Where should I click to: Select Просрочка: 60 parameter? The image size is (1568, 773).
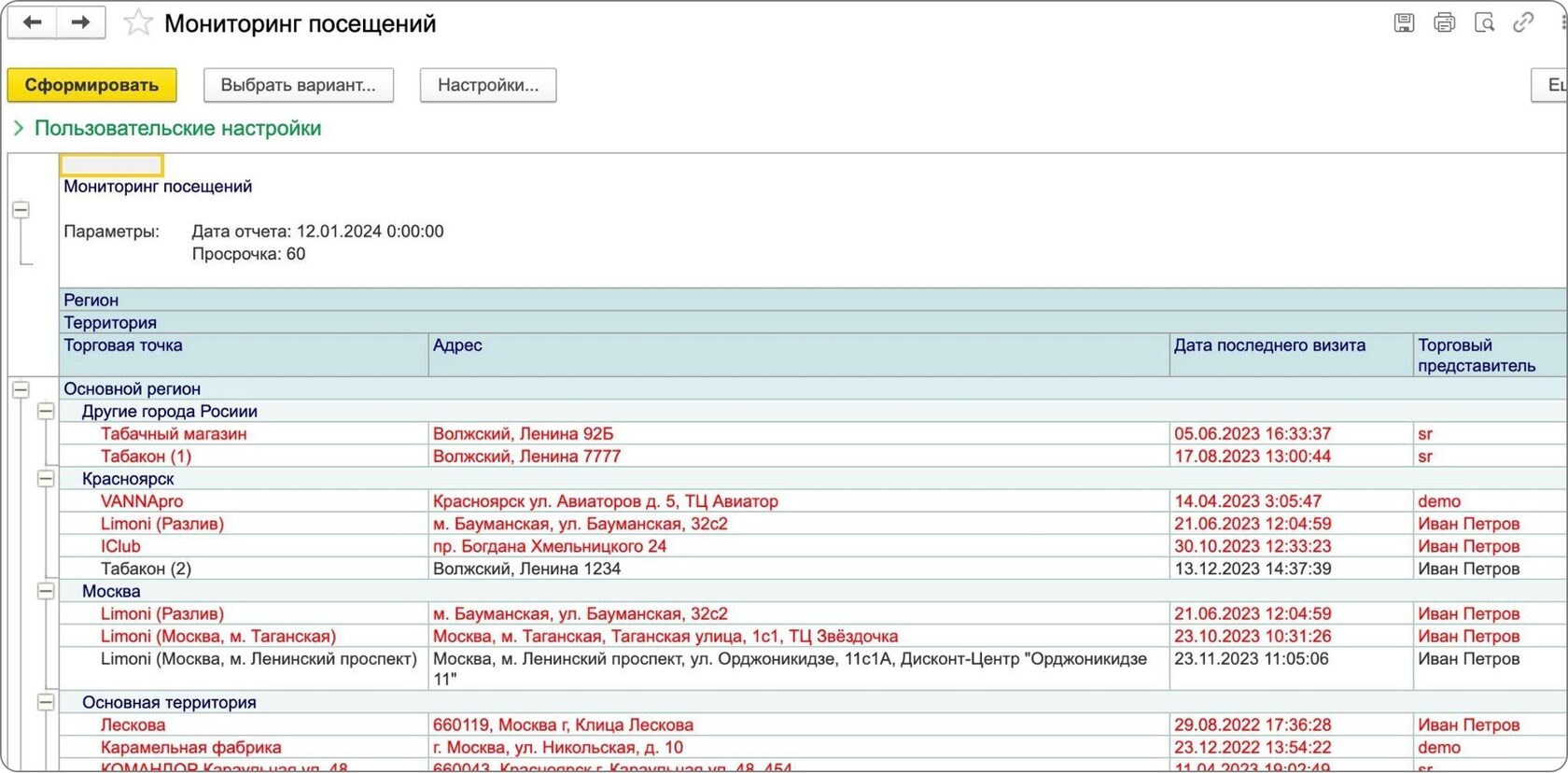(x=248, y=254)
